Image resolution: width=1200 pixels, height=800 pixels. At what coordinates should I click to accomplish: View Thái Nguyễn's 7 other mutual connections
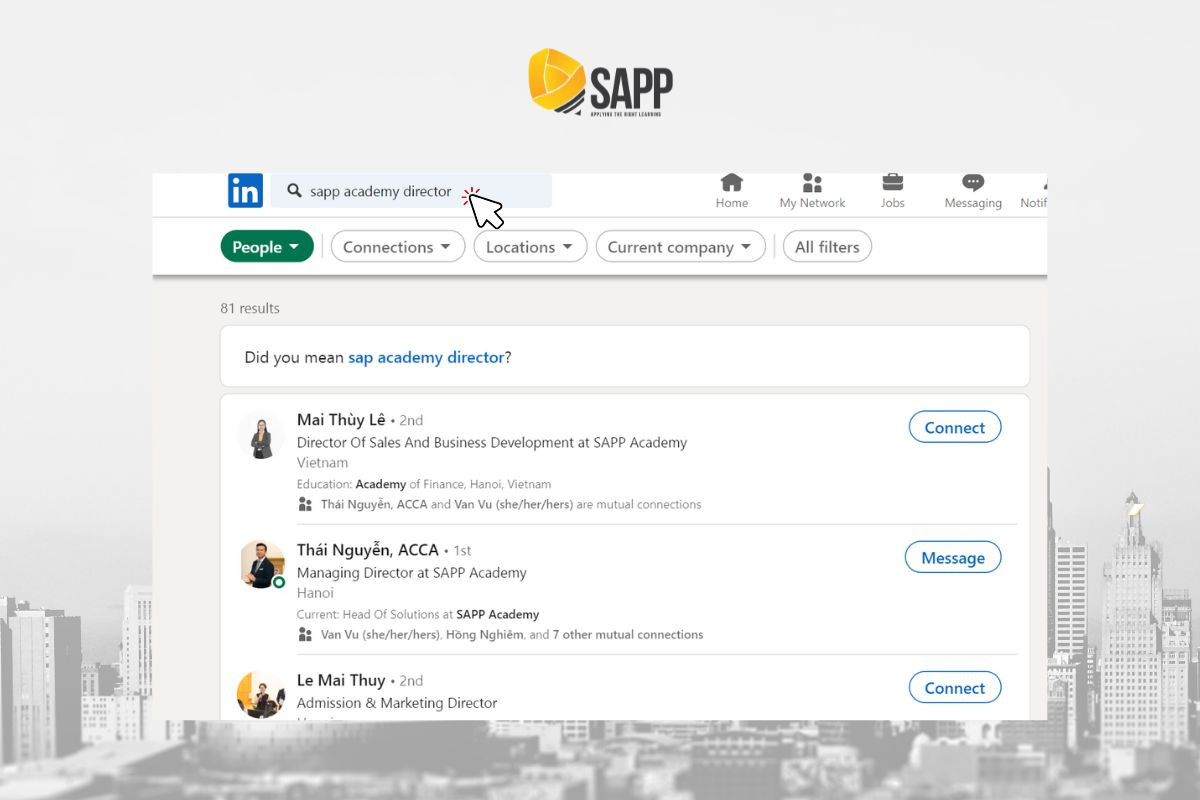tap(628, 634)
